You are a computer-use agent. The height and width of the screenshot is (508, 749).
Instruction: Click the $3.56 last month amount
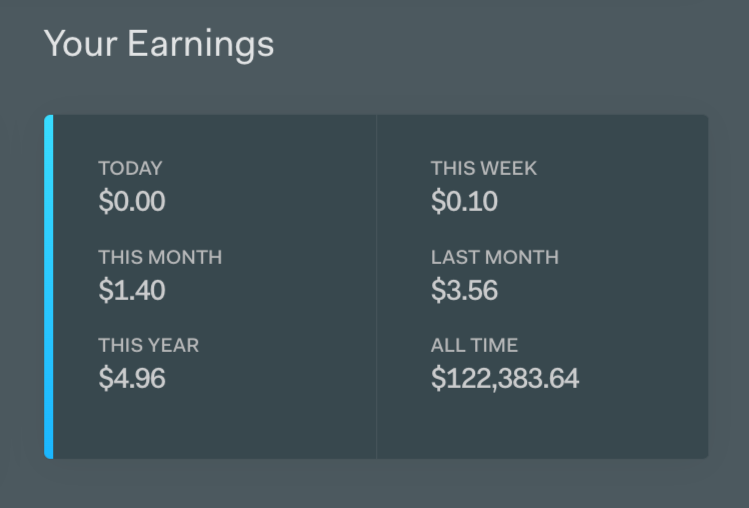464,291
